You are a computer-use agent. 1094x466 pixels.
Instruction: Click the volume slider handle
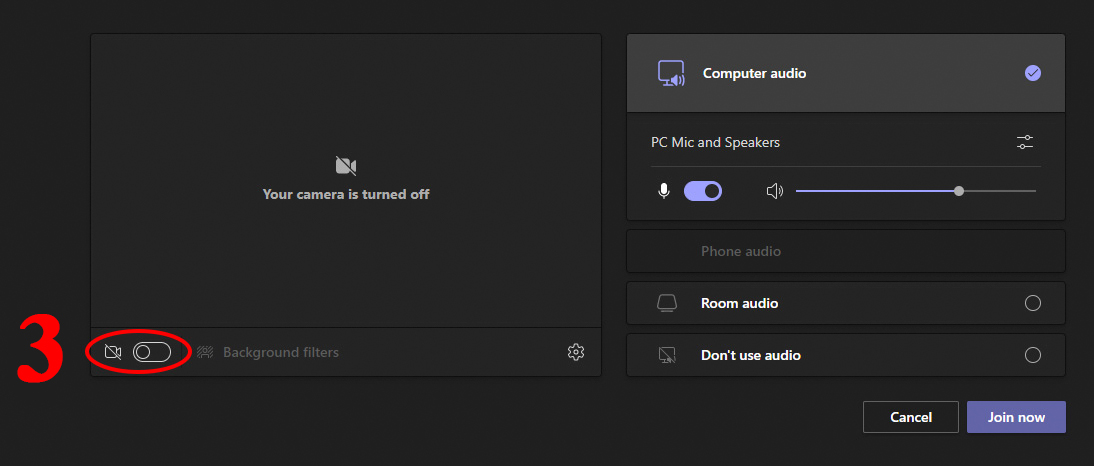[x=959, y=190]
